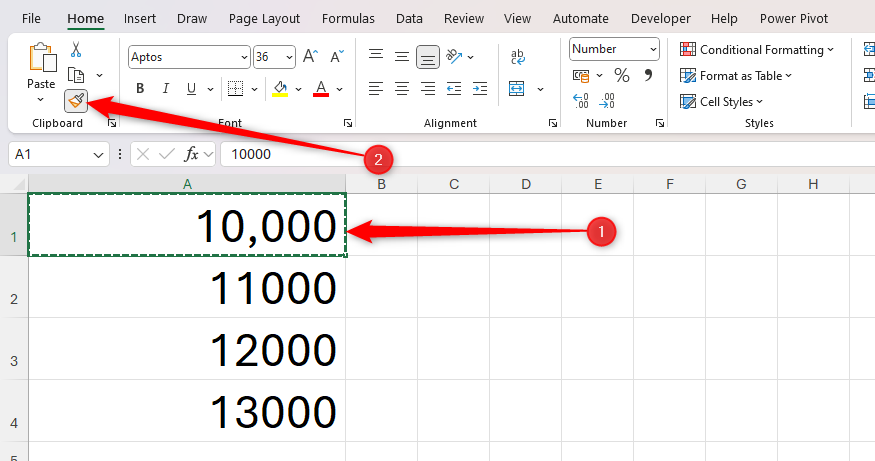Screen dimensions: 875x461
Task: Click Increase Font Size icon
Action: click(310, 57)
